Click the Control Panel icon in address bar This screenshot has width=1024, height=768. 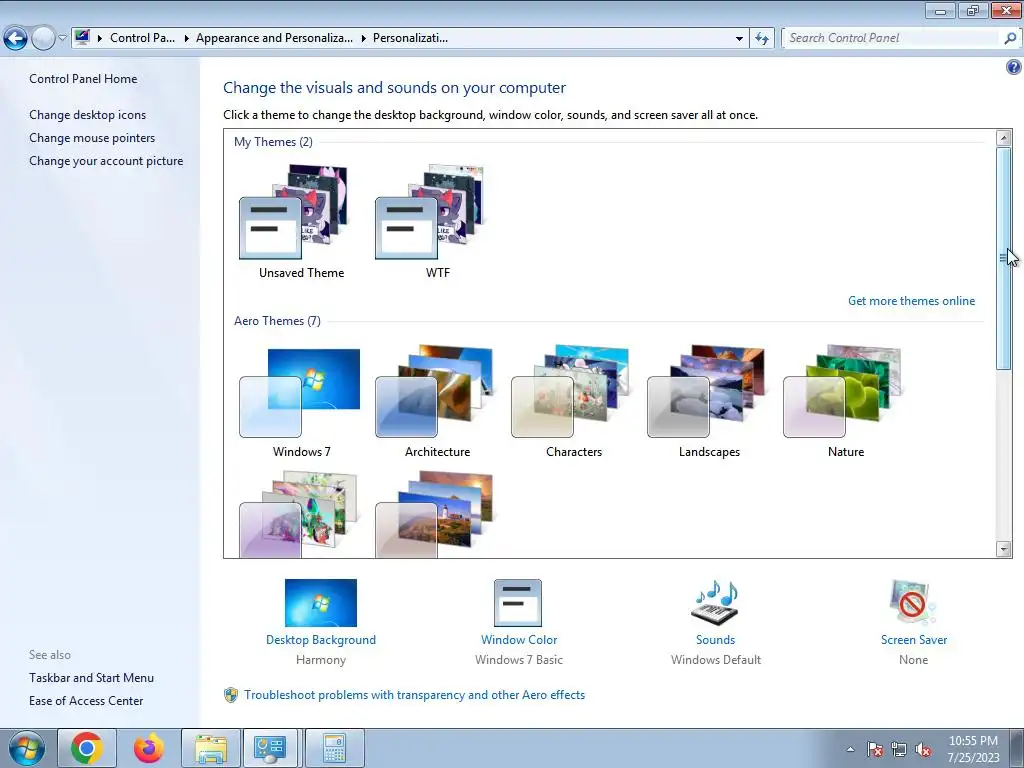pyautogui.click(x=82, y=37)
